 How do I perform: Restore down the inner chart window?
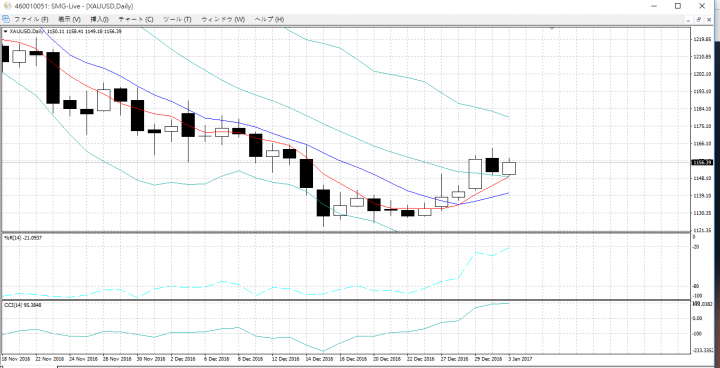click(698, 20)
